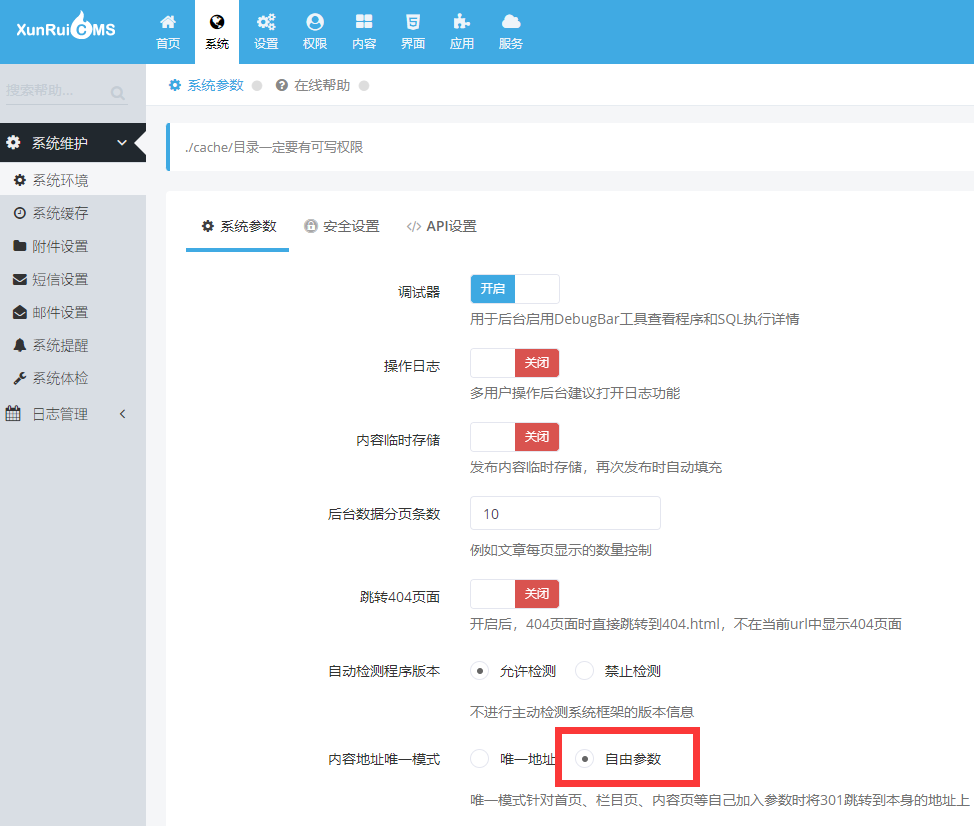Select the 禁止检测 radio button
Viewport: 974px width, 826px height.
(x=585, y=671)
